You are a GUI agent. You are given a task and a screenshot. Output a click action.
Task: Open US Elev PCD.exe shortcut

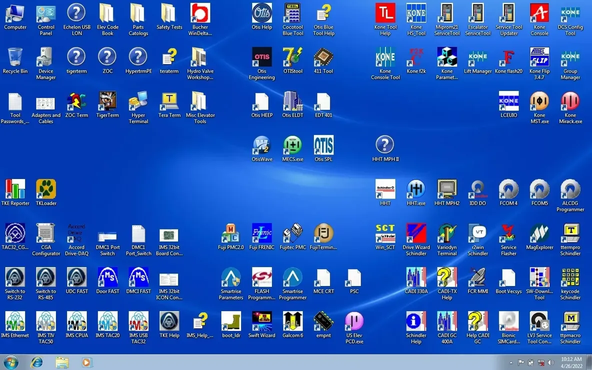354,327
